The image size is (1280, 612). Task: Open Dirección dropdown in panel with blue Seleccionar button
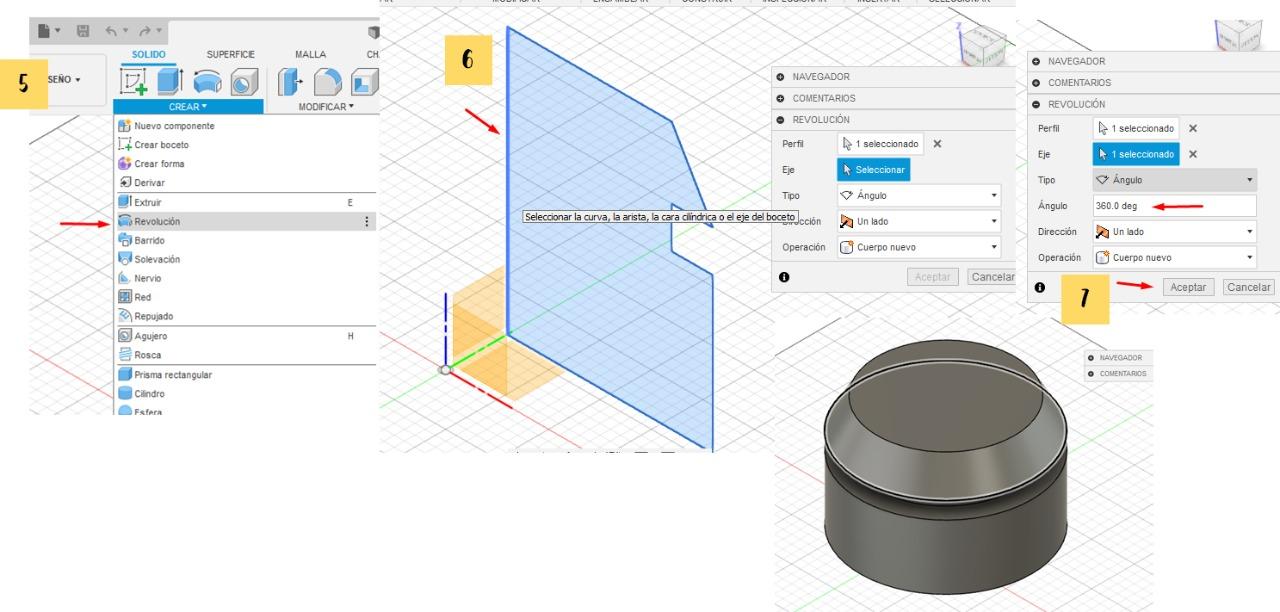[x=919, y=221]
